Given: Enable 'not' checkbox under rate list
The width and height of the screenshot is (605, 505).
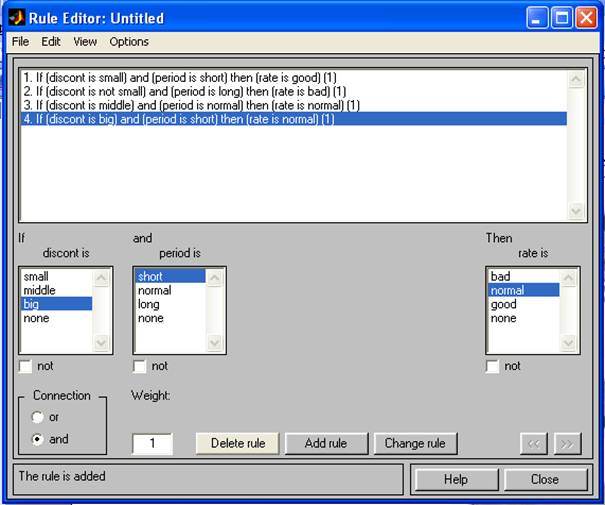Looking at the screenshot, I should [x=493, y=366].
